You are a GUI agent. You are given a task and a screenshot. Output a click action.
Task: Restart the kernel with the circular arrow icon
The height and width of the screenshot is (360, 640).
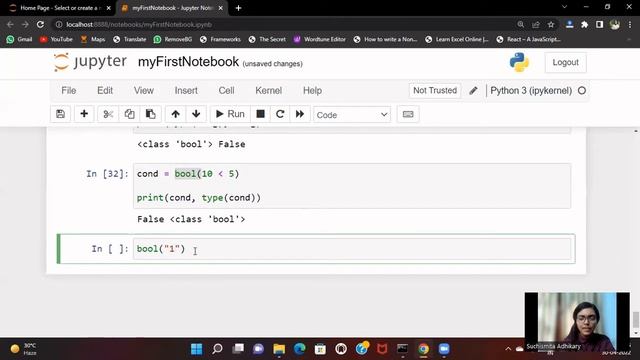[280, 114]
